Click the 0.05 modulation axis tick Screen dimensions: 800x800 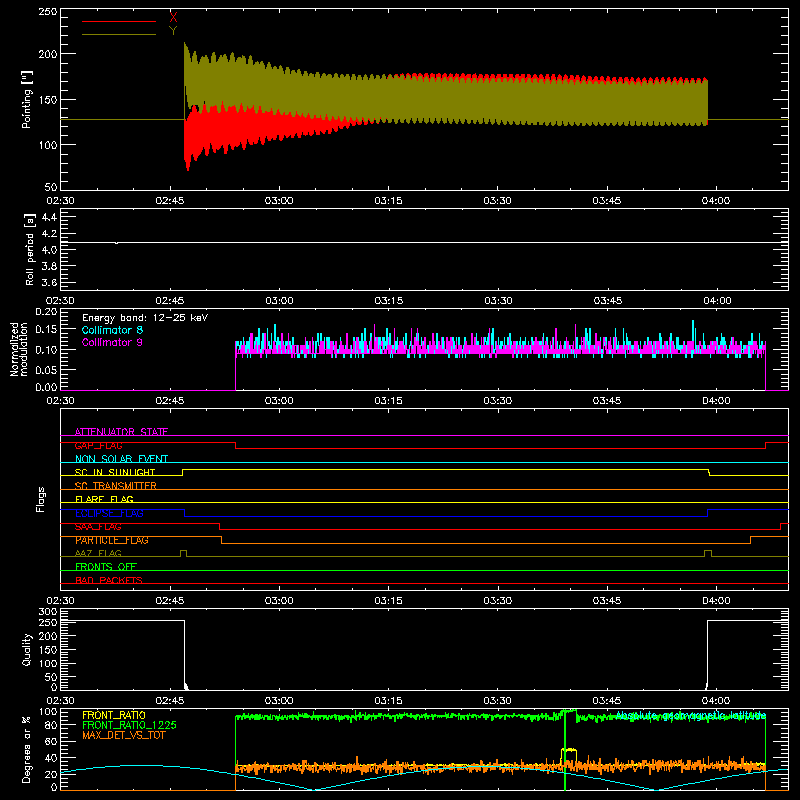coord(46,369)
